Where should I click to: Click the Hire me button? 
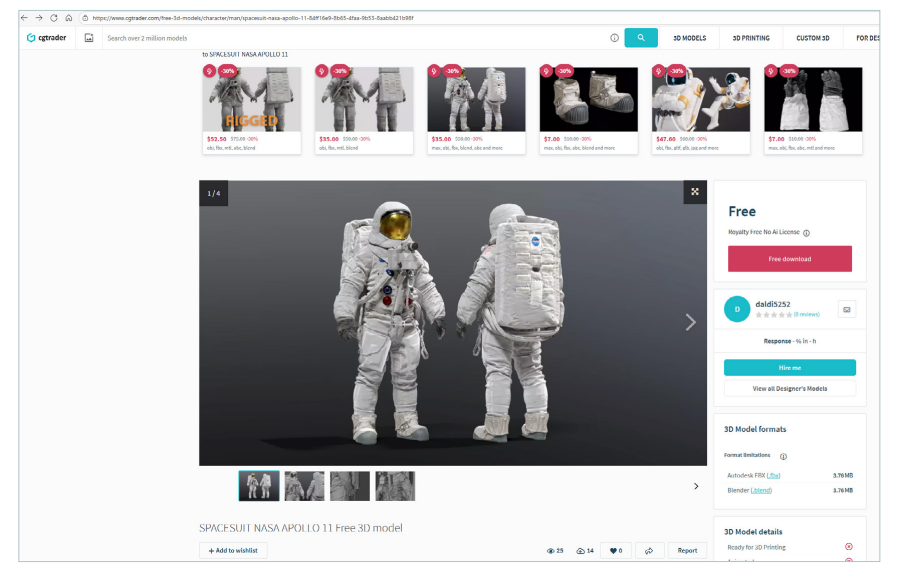[789, 367]
